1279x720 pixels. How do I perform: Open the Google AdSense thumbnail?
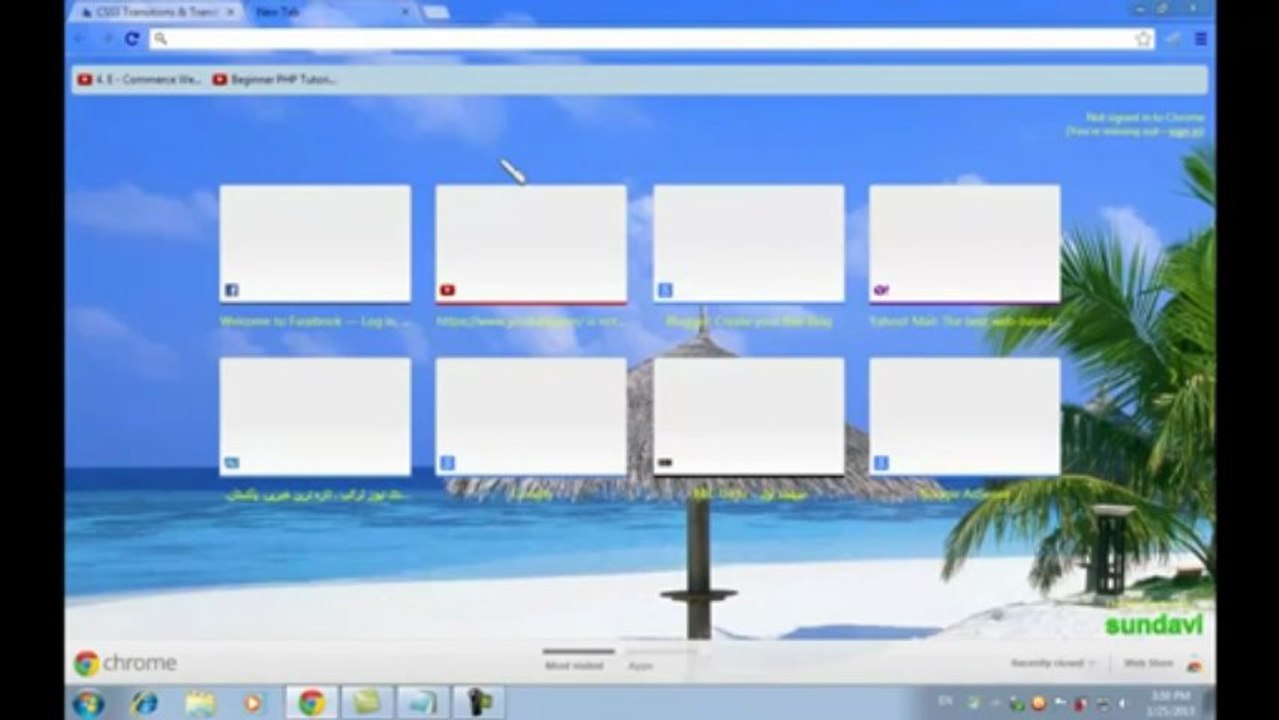click(964, 417)
